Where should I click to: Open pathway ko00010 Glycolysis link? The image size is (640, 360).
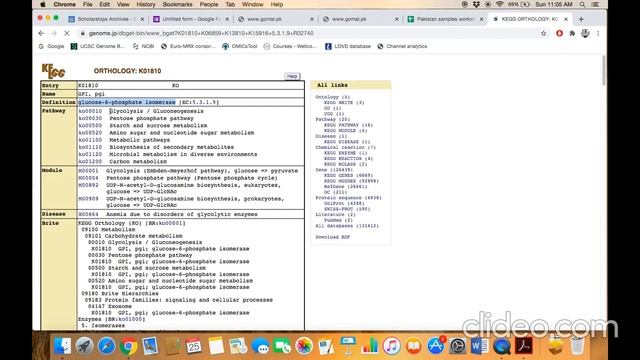pyautogui.click(x=90, y=111)
